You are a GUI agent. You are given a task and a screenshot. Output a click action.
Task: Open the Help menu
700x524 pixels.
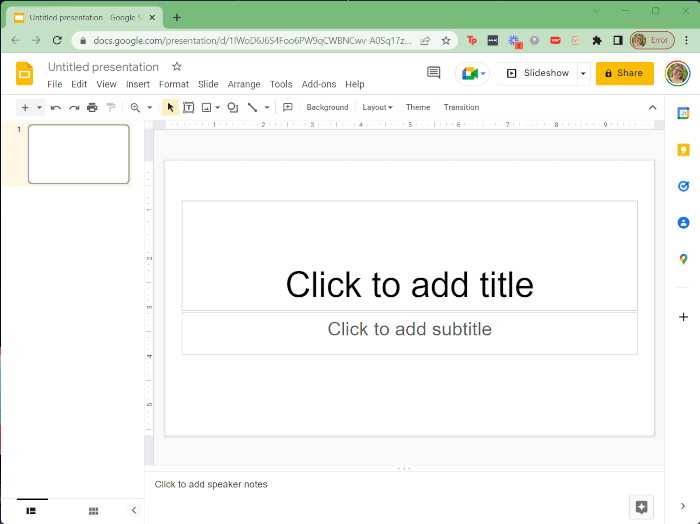[x=354, y=84]
